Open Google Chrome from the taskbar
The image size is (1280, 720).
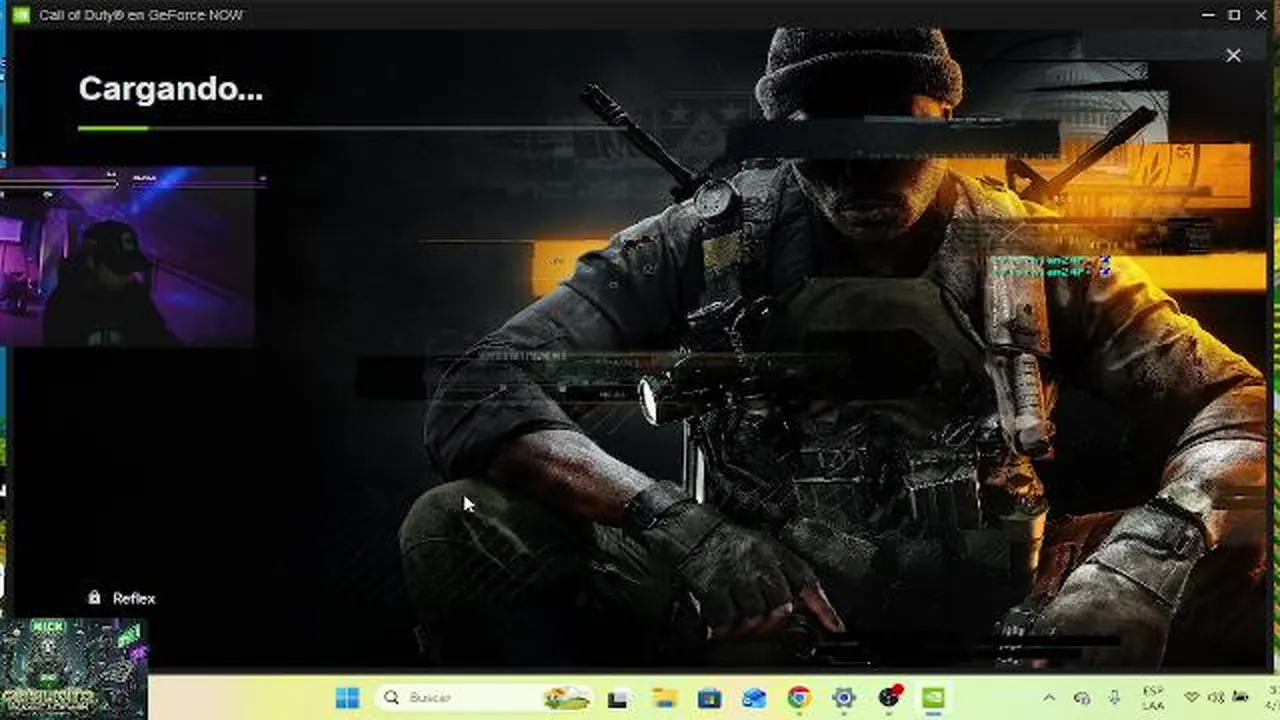799,697
